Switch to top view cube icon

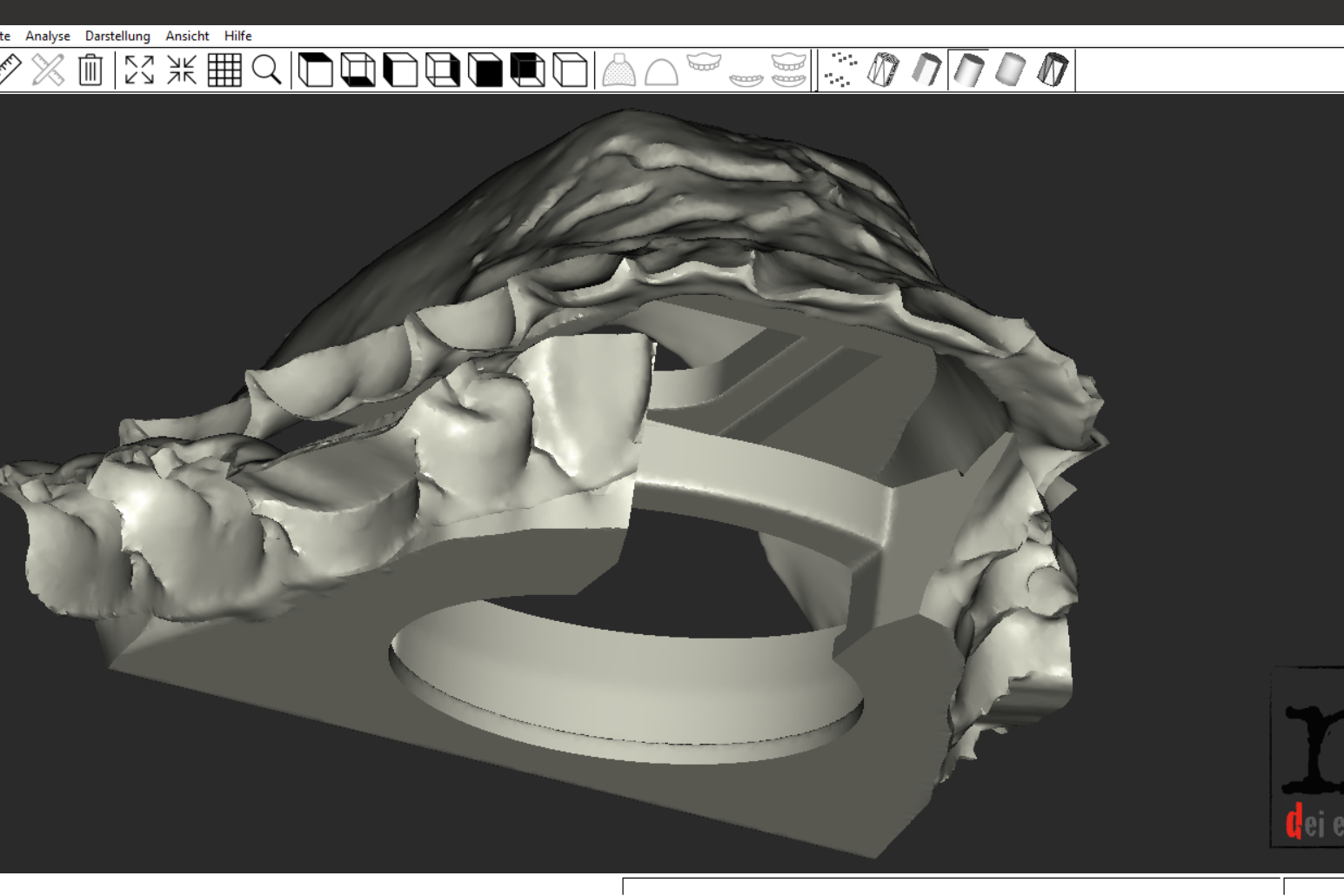315,70
